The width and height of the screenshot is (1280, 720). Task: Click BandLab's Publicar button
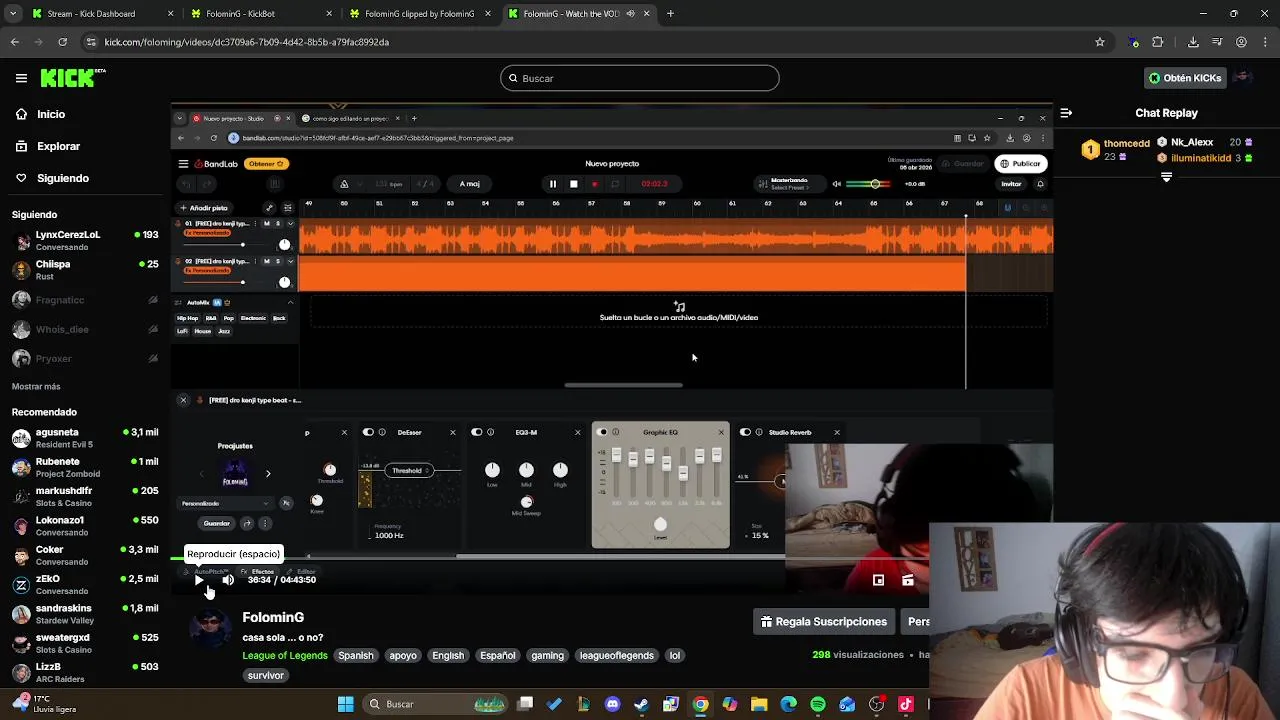click(1021, 164)
